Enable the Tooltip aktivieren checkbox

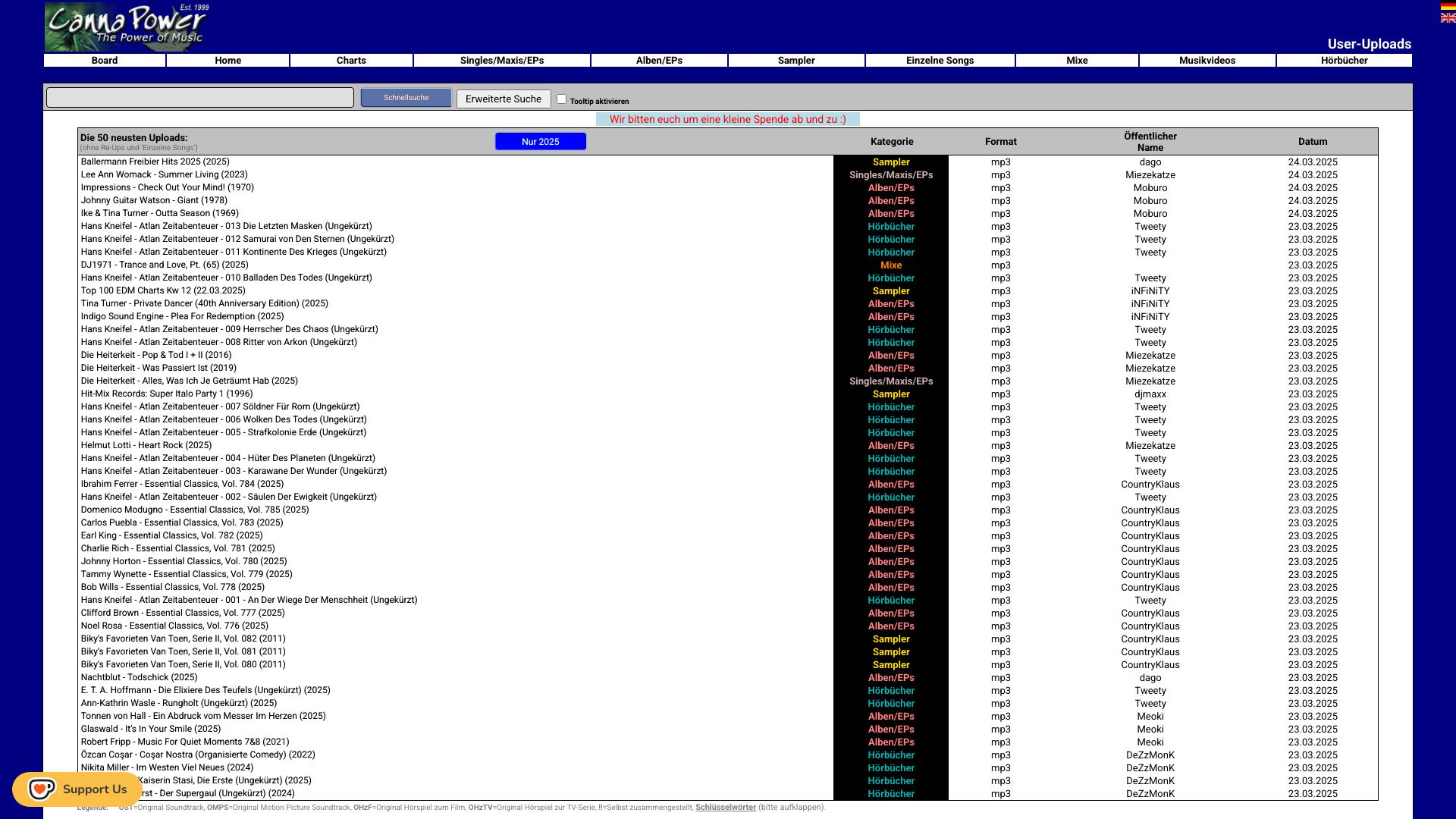click(561, 99)
